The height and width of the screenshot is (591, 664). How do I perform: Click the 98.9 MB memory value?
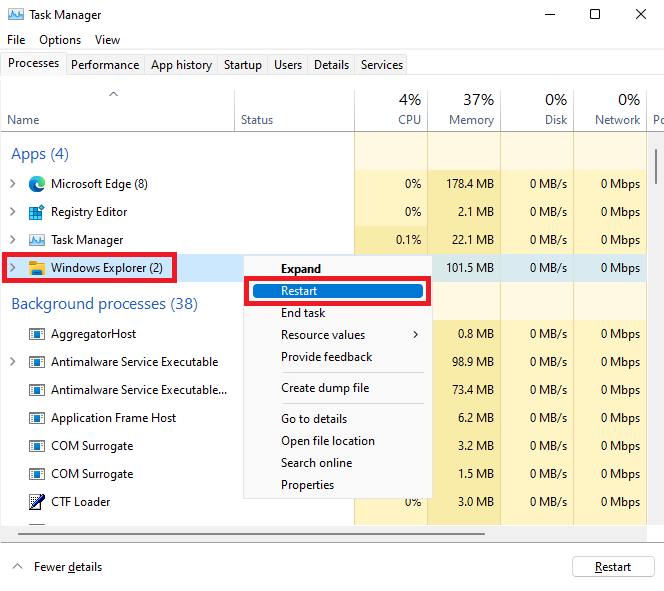tap(473, 362)
